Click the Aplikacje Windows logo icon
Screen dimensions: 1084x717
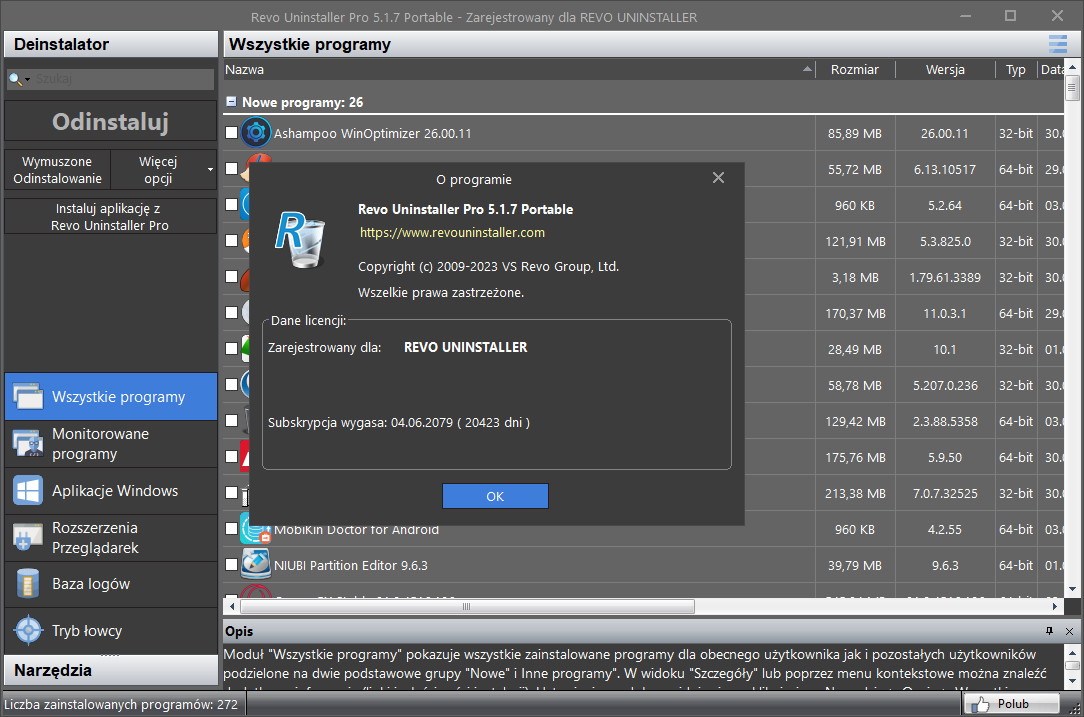(x=28, y=491)
